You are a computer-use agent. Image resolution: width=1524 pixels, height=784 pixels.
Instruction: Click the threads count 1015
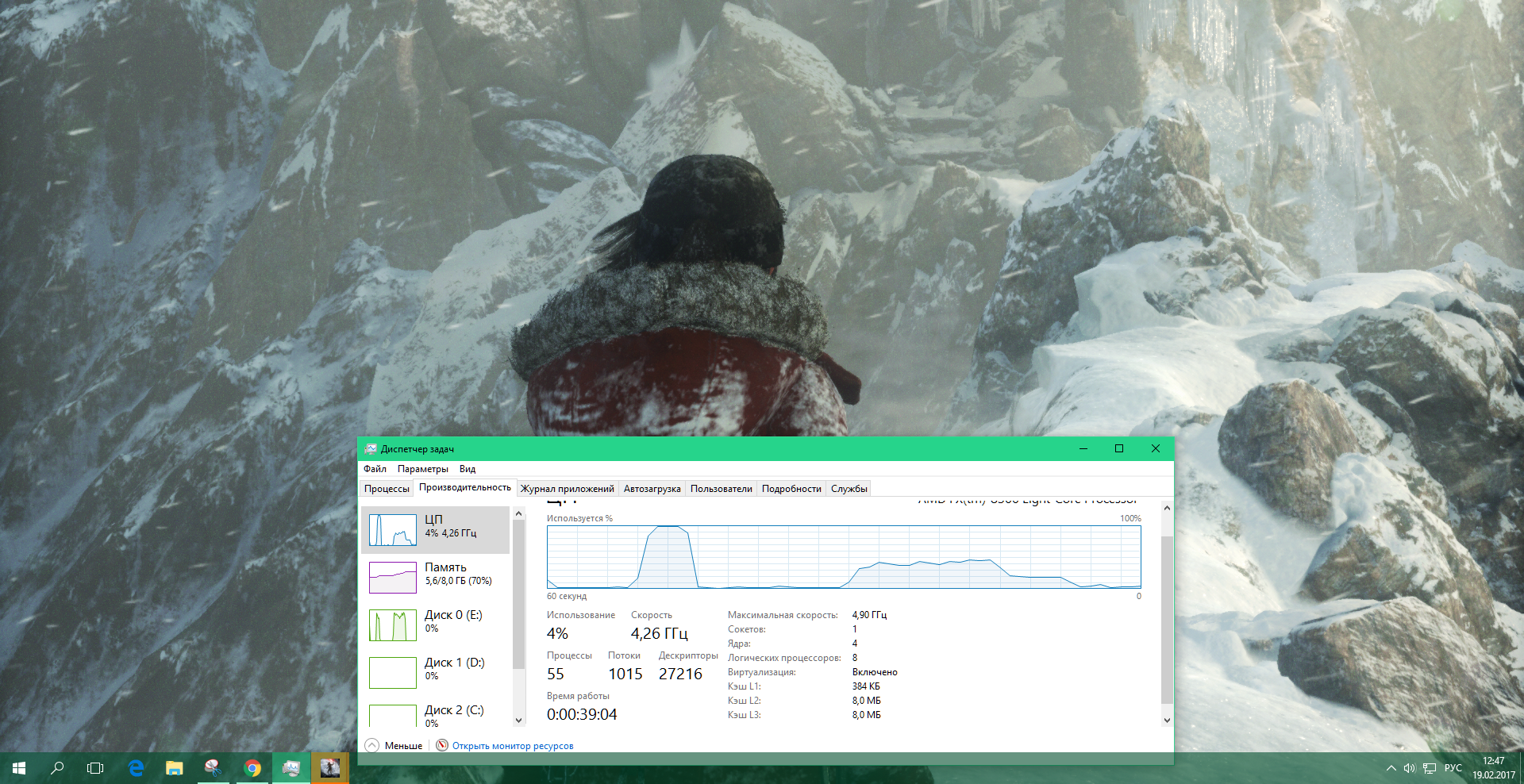point(625,674)
